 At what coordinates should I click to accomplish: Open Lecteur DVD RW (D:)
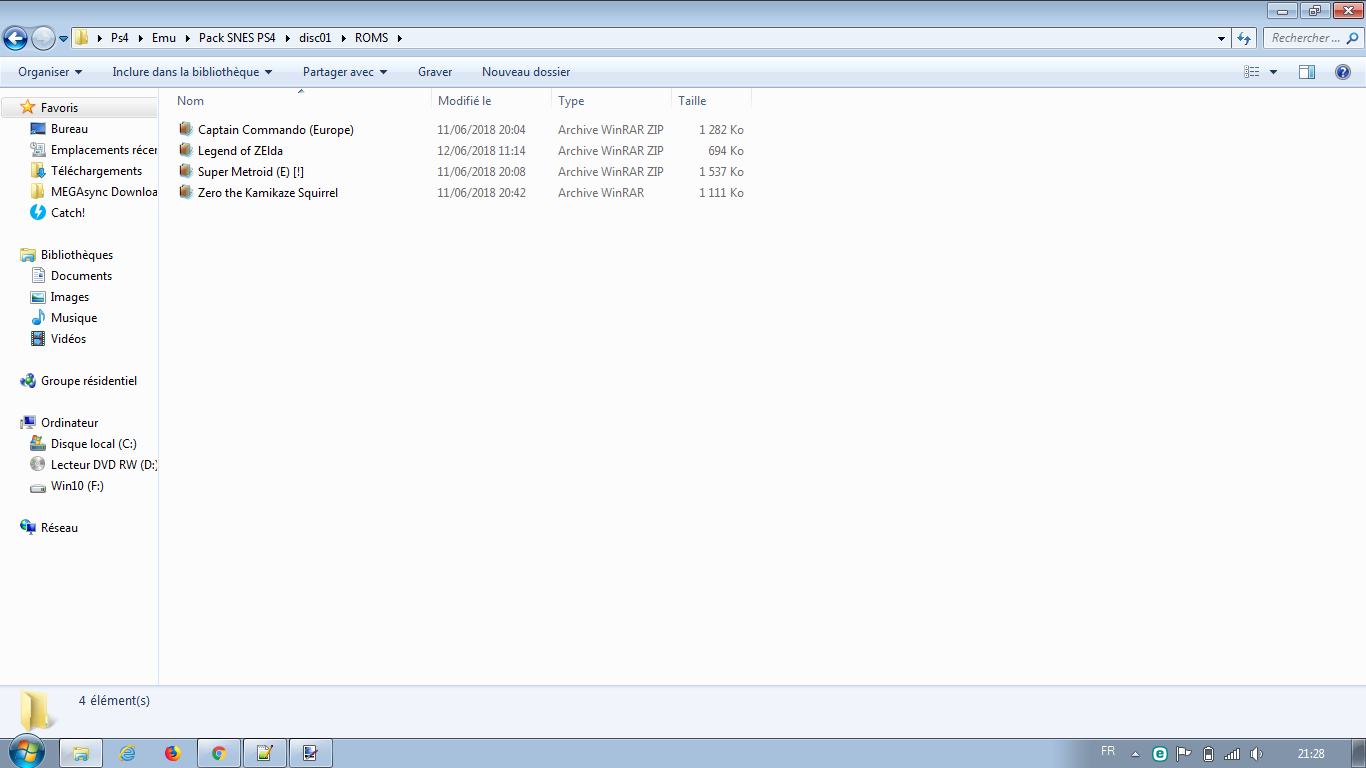(x=104, y=465)
